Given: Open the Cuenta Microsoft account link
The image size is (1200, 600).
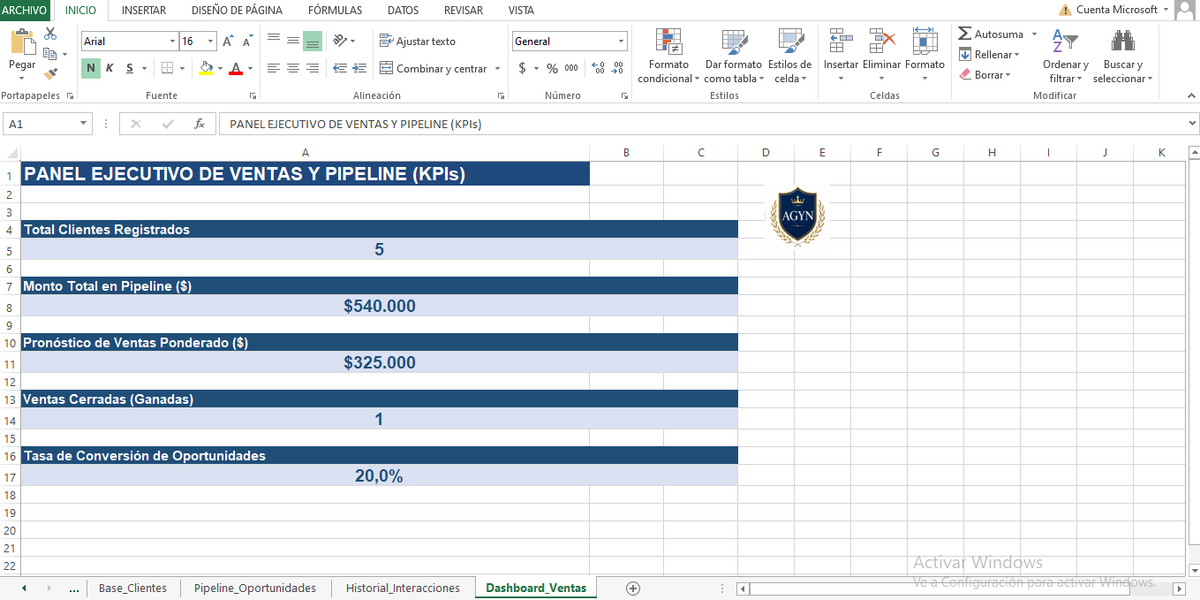Looking at the screenshot, I should coord(1116,10).
